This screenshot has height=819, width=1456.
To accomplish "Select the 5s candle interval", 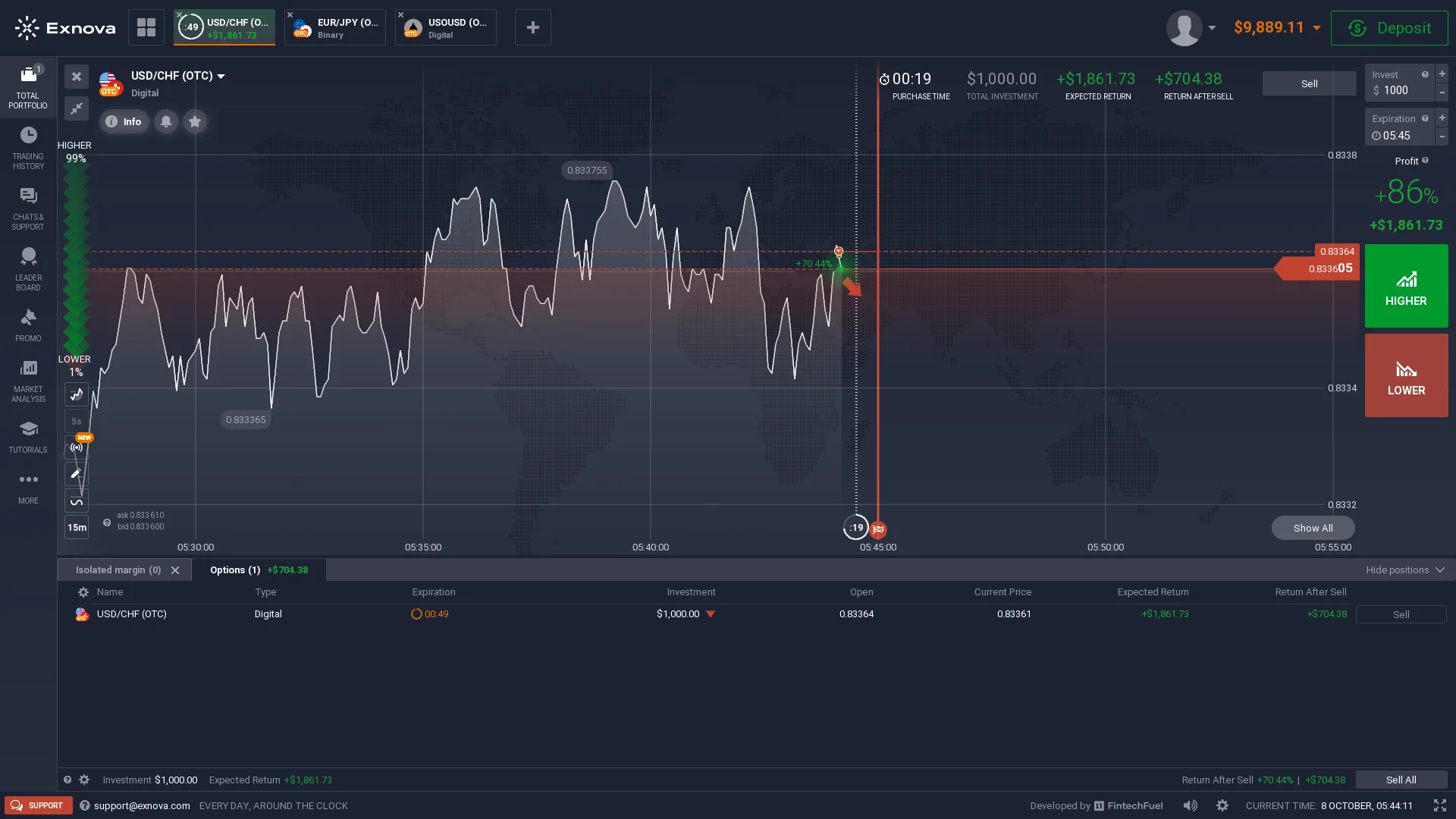I will coord(77,421).
